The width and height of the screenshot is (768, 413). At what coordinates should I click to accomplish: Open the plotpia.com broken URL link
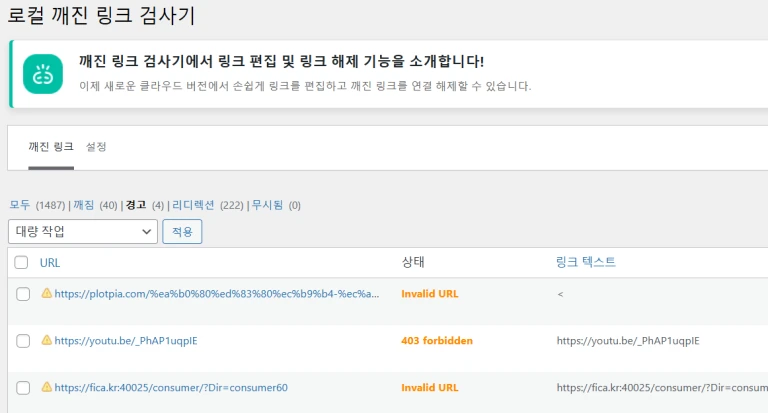216,294
